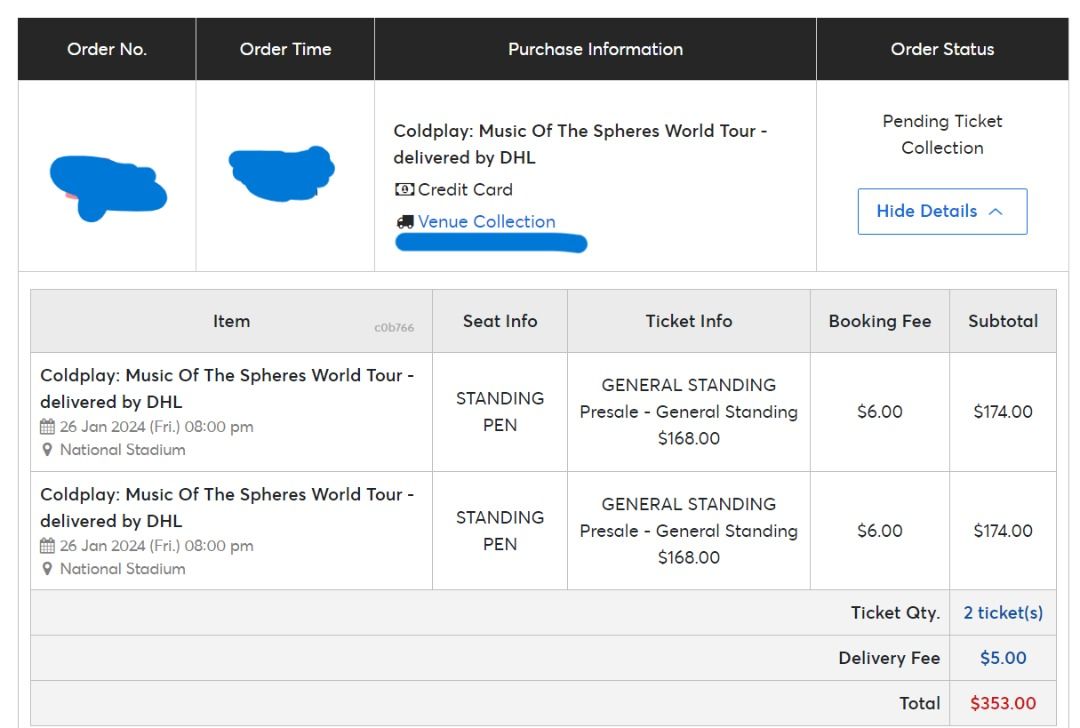The image size is (1080, 728).
Task: Click the credit card payment icon
Action: [403, 189]
